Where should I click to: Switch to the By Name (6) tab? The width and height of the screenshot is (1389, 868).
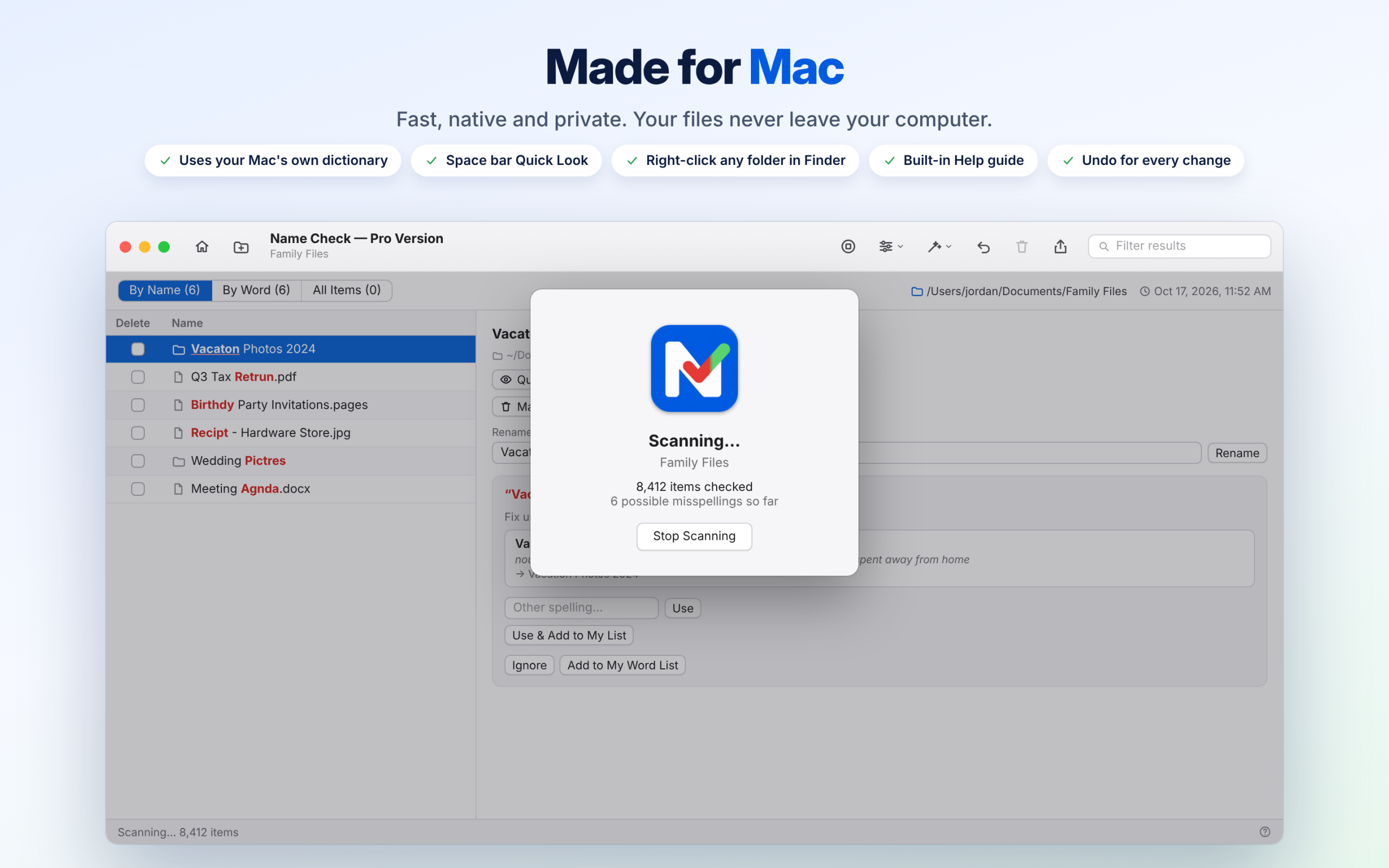(165, 290)
